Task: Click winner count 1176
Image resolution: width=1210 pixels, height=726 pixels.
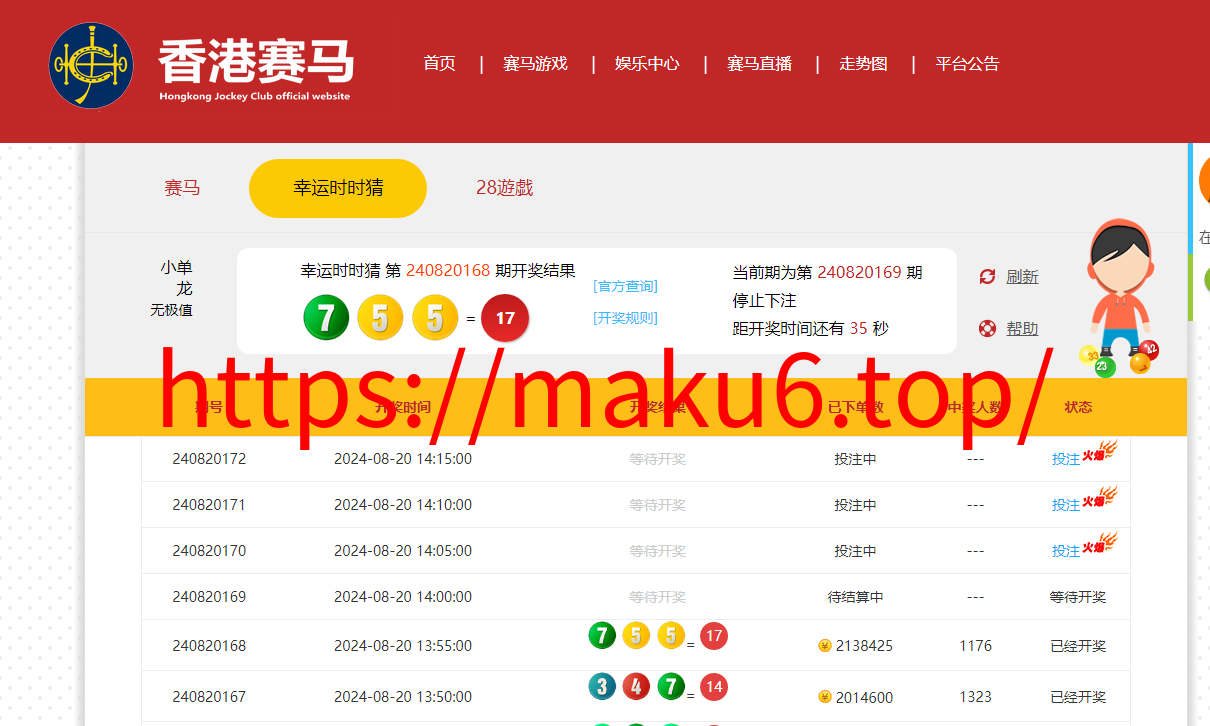Action: 975,646
